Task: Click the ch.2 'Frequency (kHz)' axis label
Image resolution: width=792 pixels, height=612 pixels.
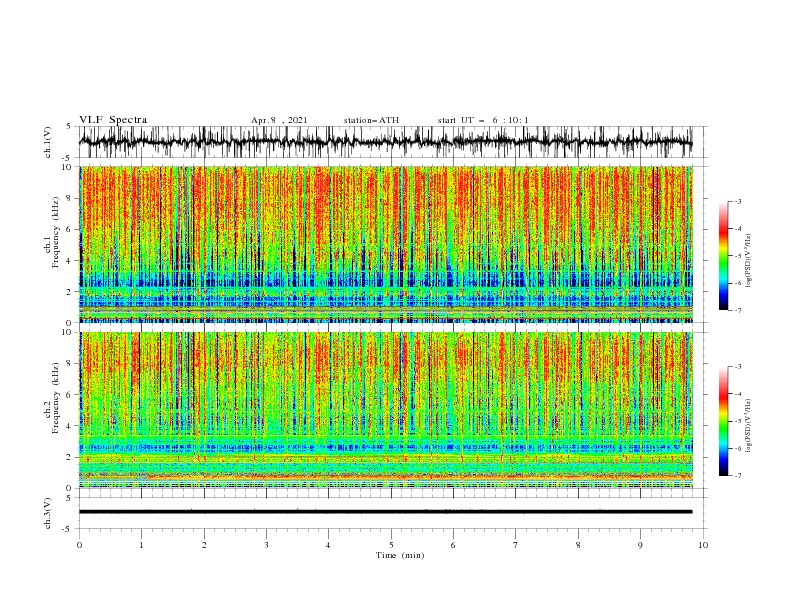Action: (56, 398)
